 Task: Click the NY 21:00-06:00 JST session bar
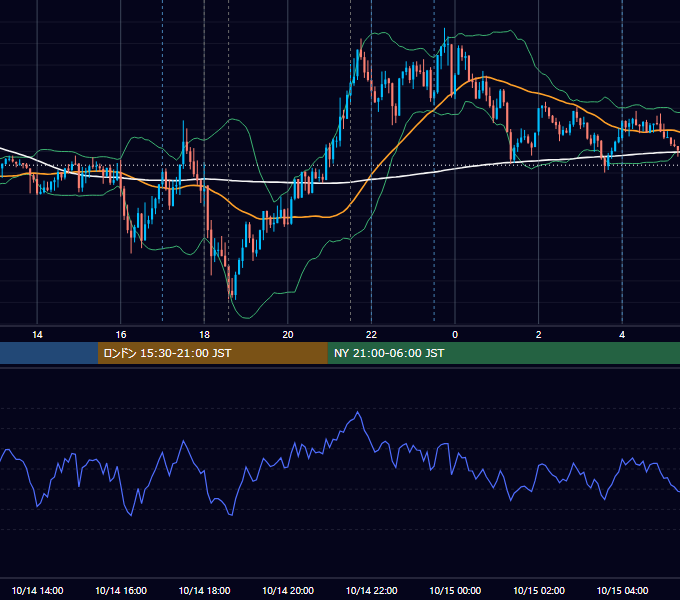coord(503,353)
